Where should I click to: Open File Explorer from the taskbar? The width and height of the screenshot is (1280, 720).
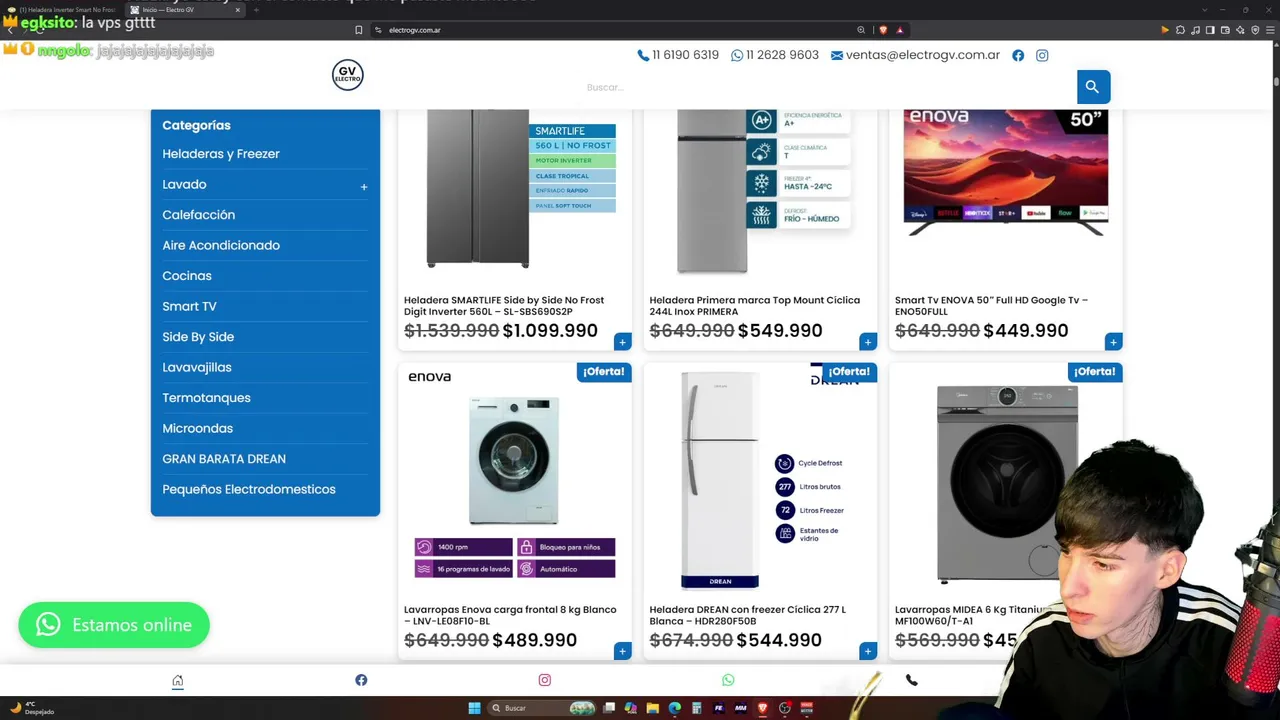pos(653,708)
